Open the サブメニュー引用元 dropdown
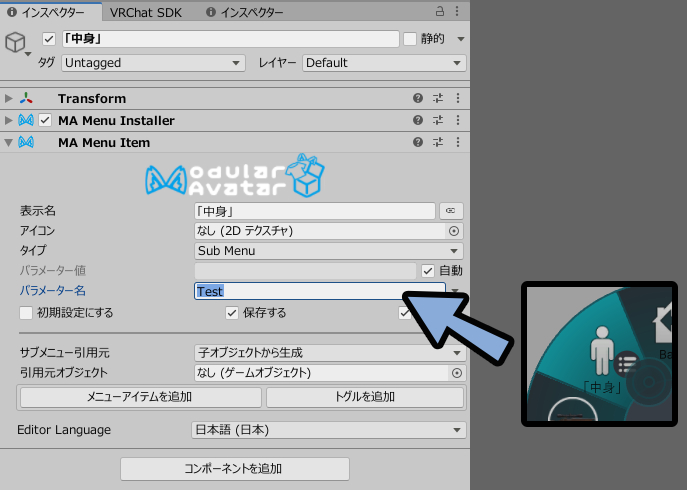Screen dimensions: 687x490 [x=329, y=353]
